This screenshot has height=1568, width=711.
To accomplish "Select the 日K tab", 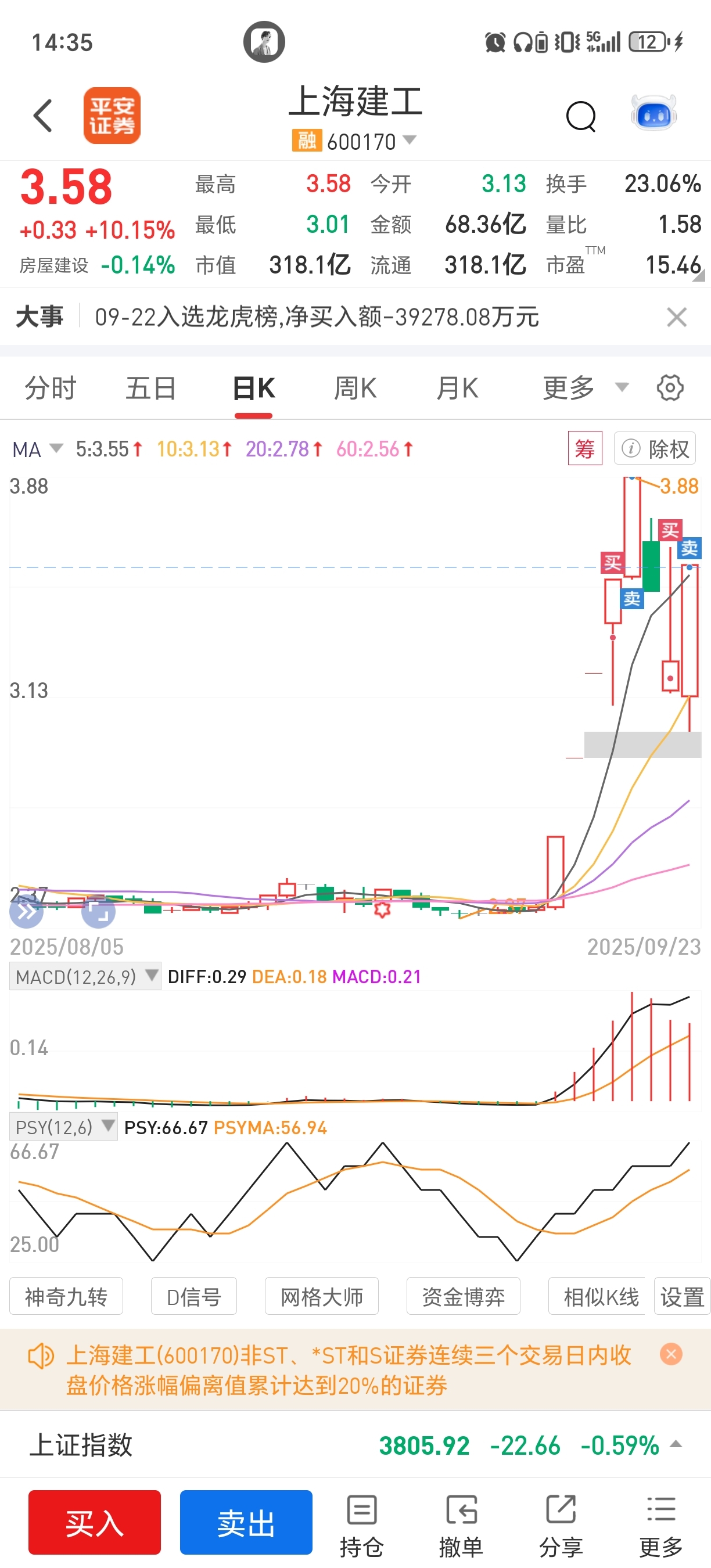I will (253, 388).
